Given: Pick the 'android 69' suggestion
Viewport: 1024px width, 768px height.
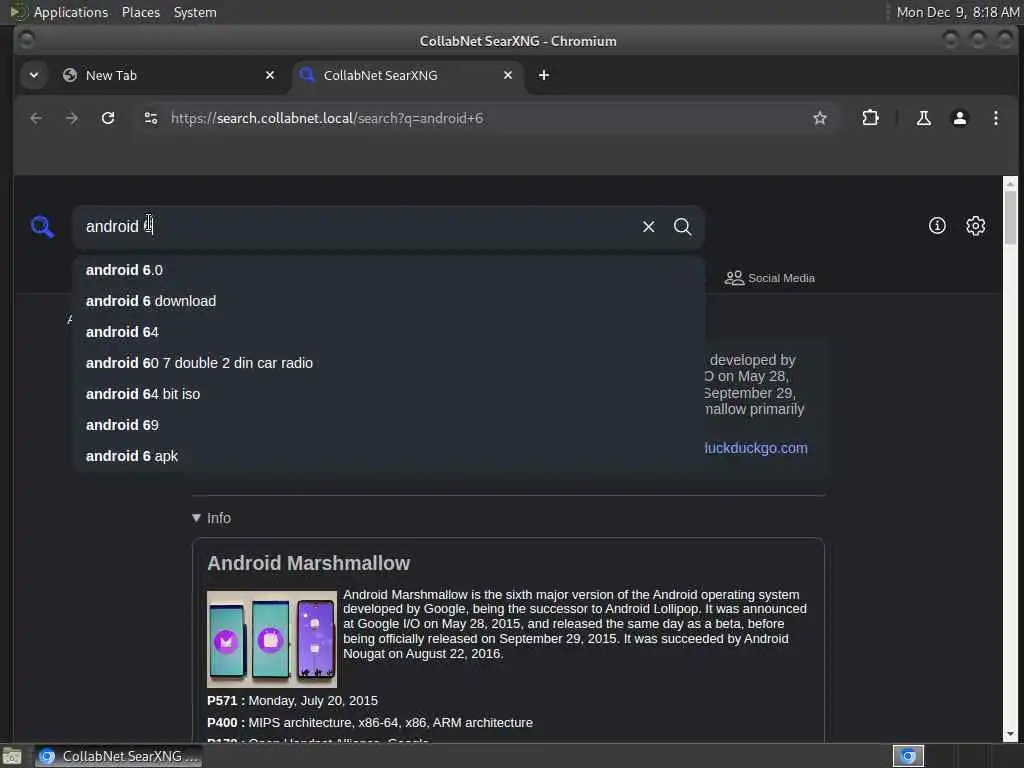Looking at the screenshot, I should click(389, 425).
